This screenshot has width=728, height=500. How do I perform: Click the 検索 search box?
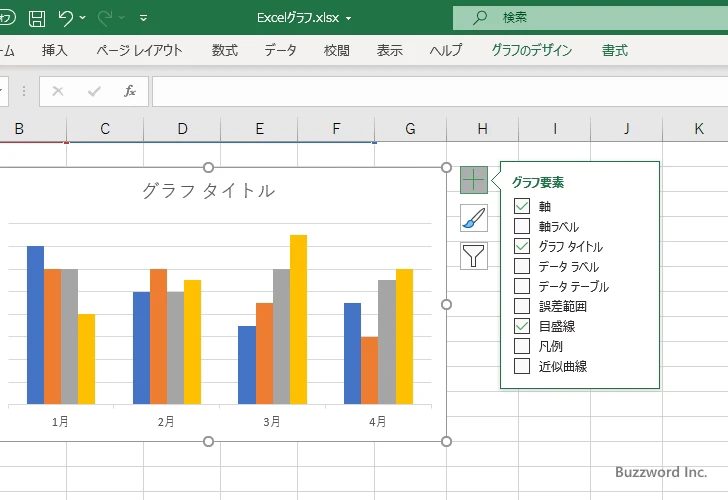590,18
